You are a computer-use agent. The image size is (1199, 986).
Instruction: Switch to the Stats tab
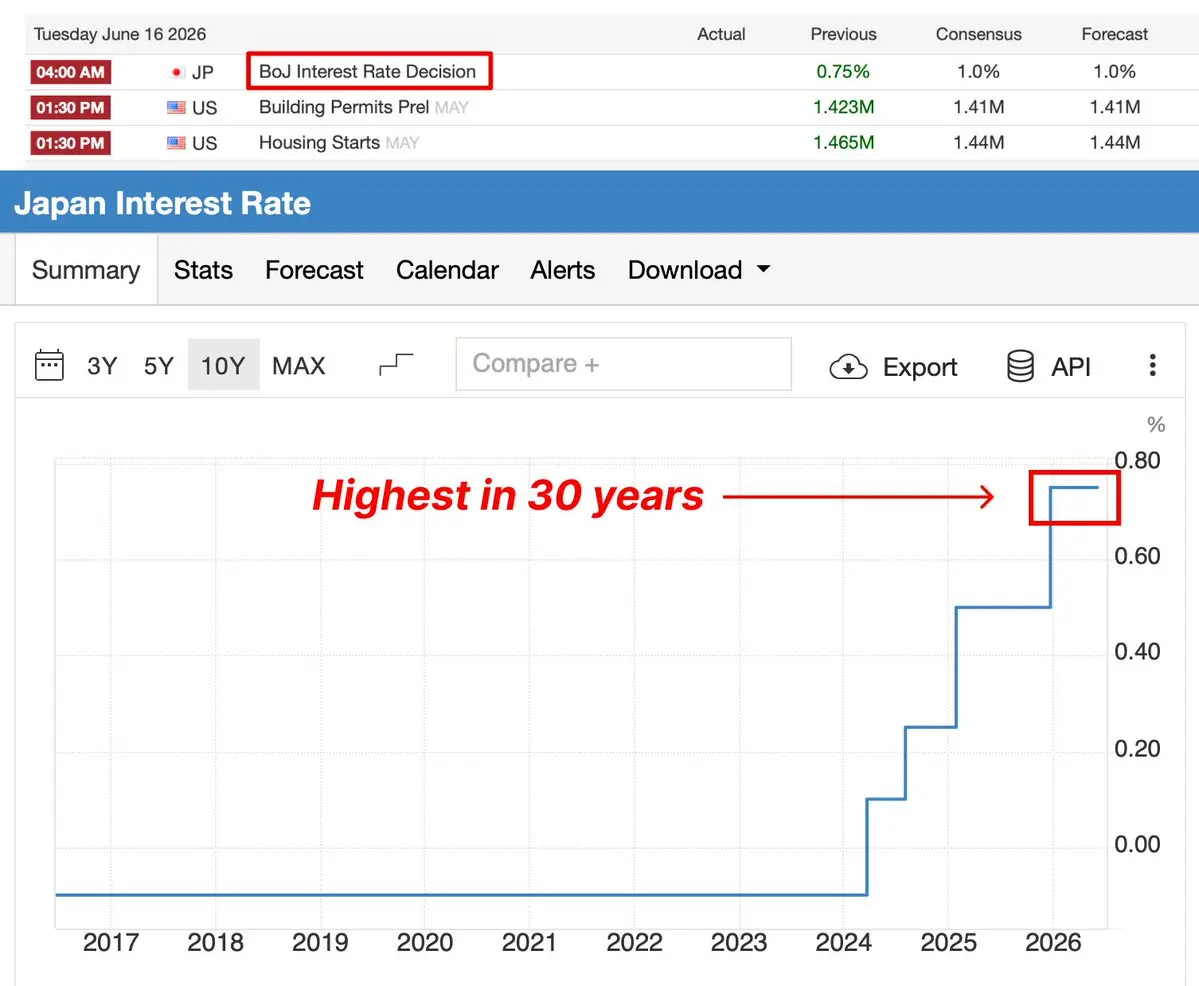203,270
